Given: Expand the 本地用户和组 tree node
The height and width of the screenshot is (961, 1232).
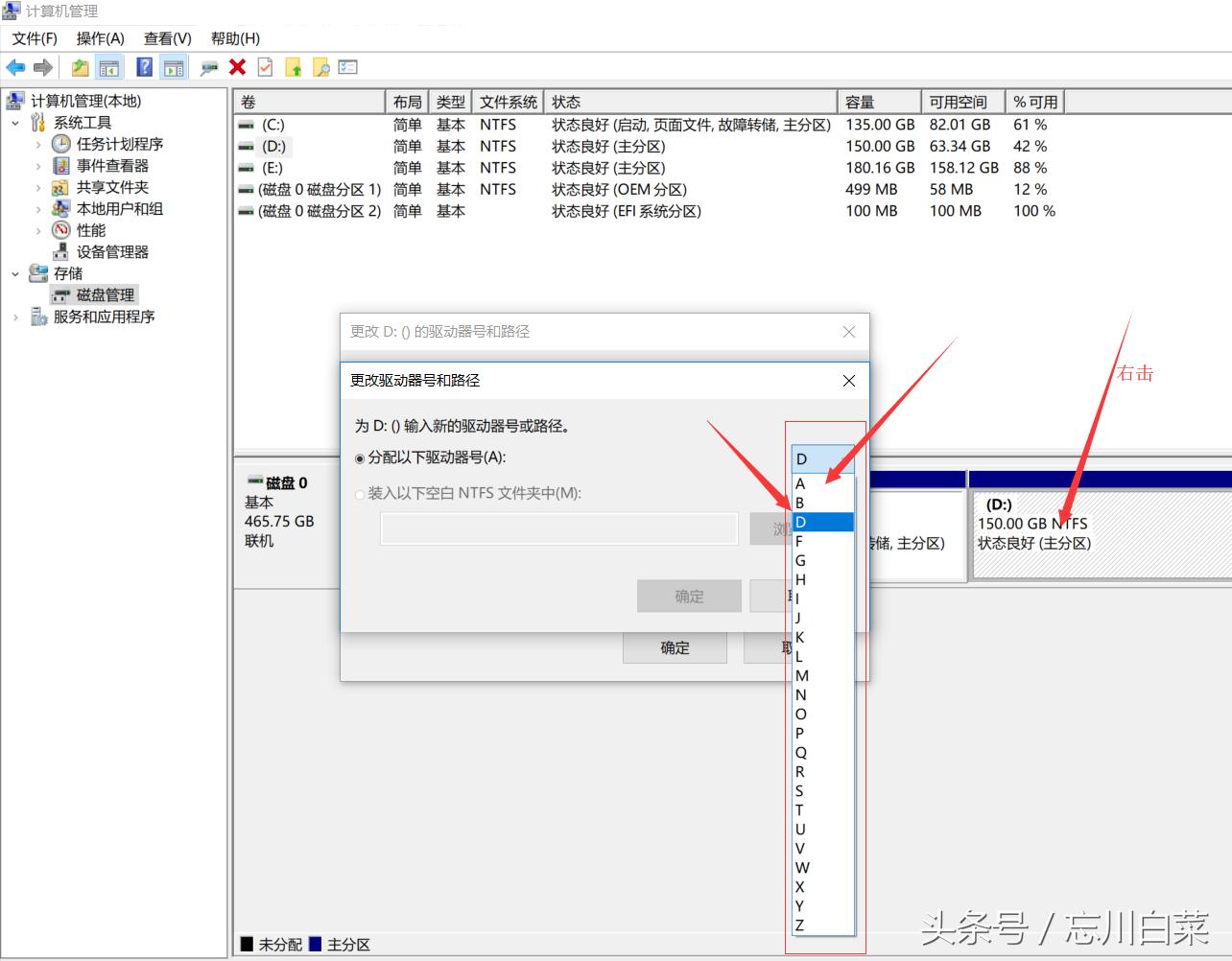Looking at the screenshot, I should click(38, 209).
